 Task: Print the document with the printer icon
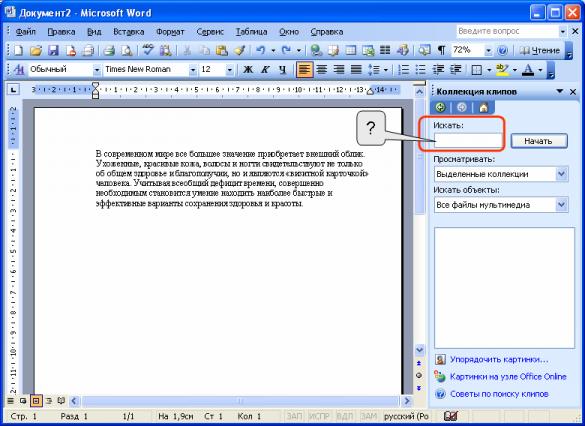[109, 50]
